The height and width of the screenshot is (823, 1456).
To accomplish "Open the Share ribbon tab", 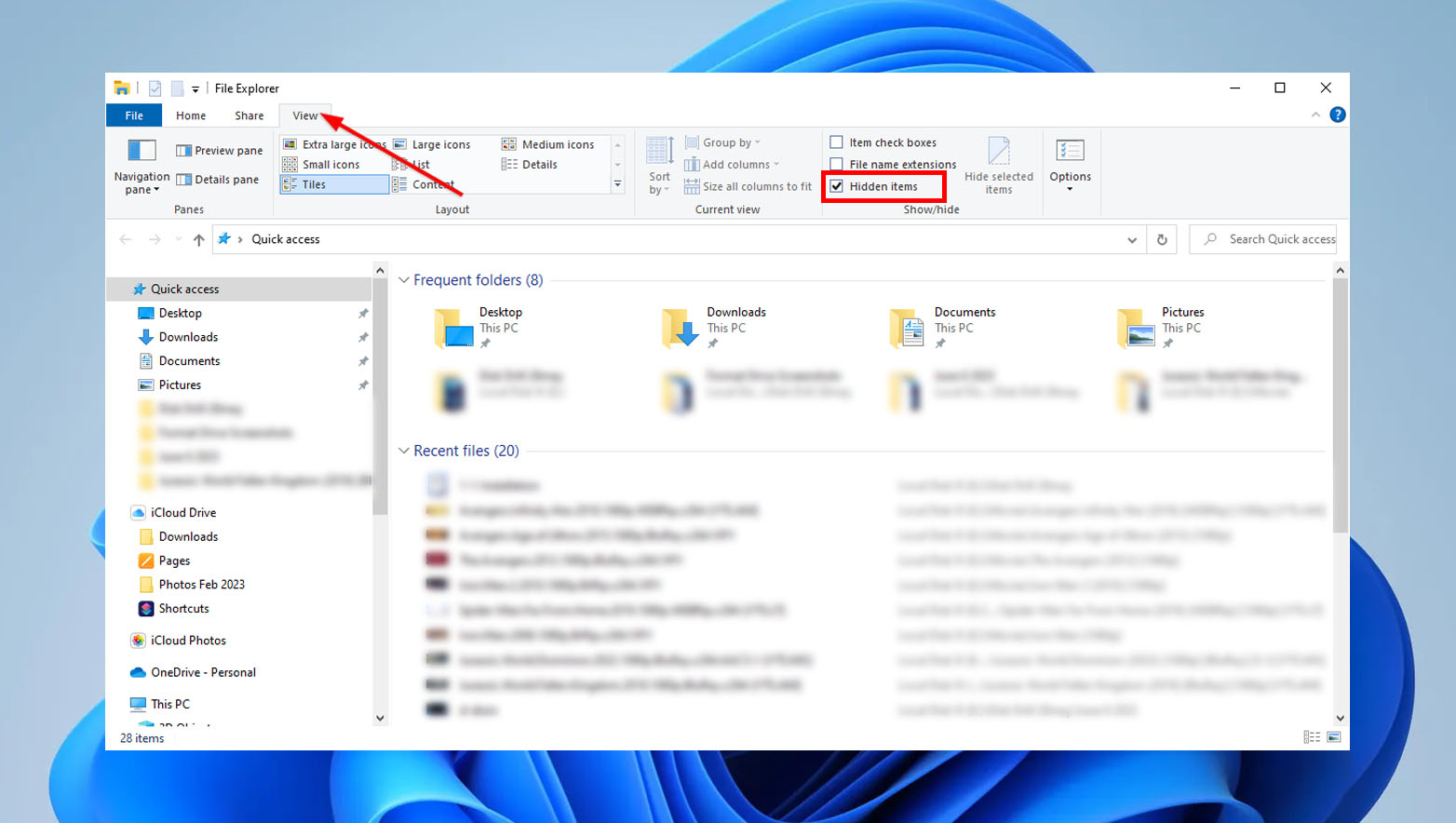I will pyautogui.click(x=248, y=115).
